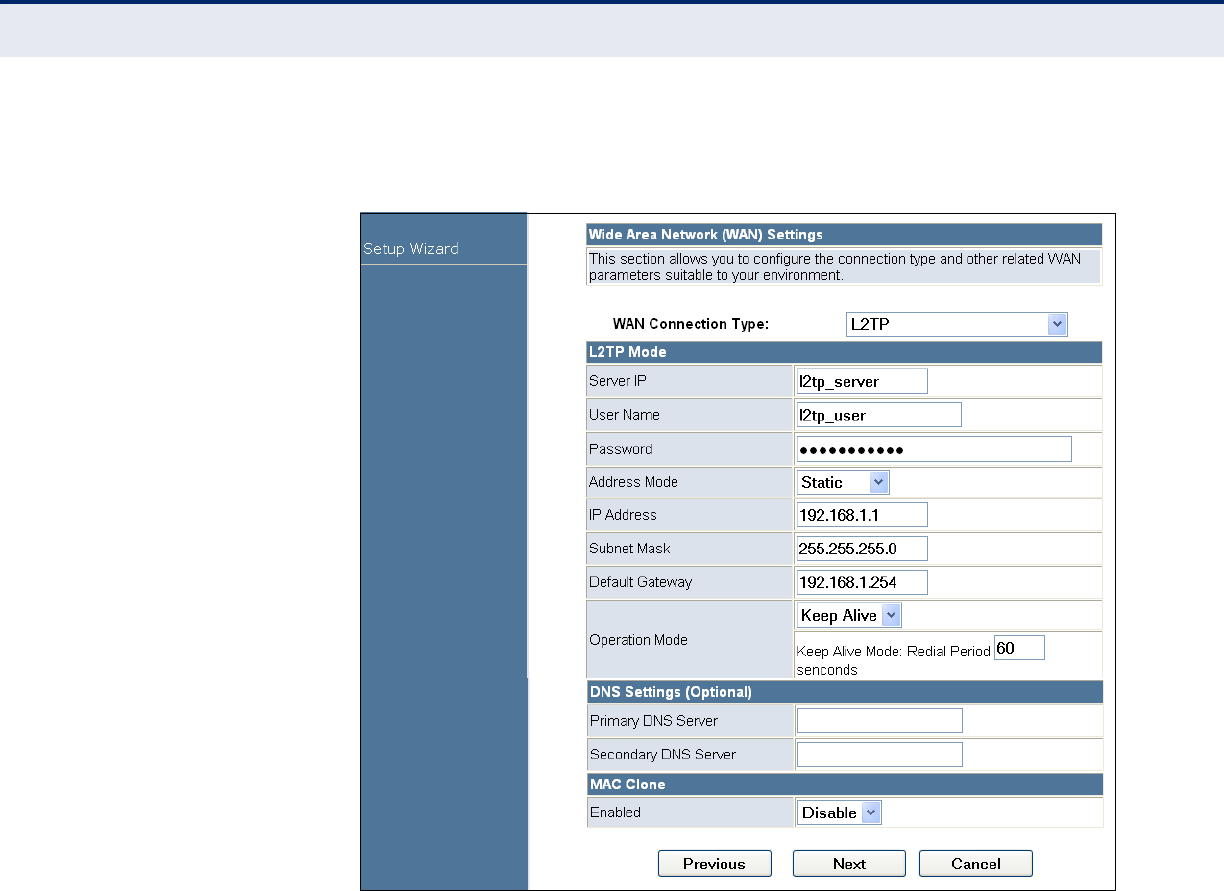Click the IP Address field
The image size is (1224, 891).
(862, 515)
